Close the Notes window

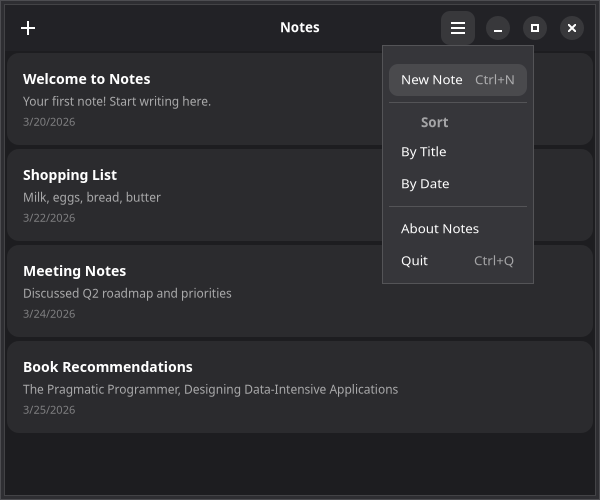click(x=572, y=28)
